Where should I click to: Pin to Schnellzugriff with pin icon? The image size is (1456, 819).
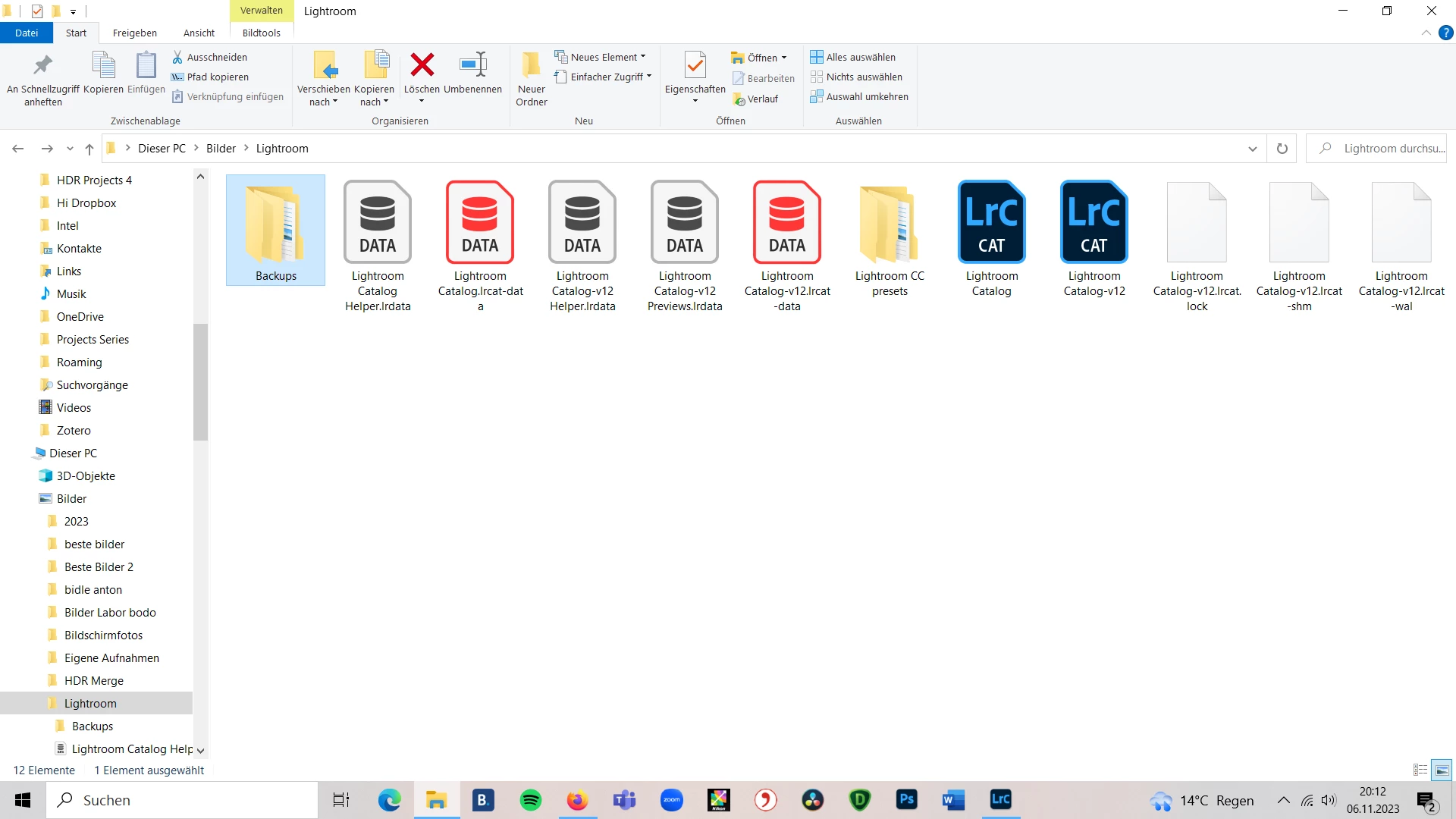[43, 66]
